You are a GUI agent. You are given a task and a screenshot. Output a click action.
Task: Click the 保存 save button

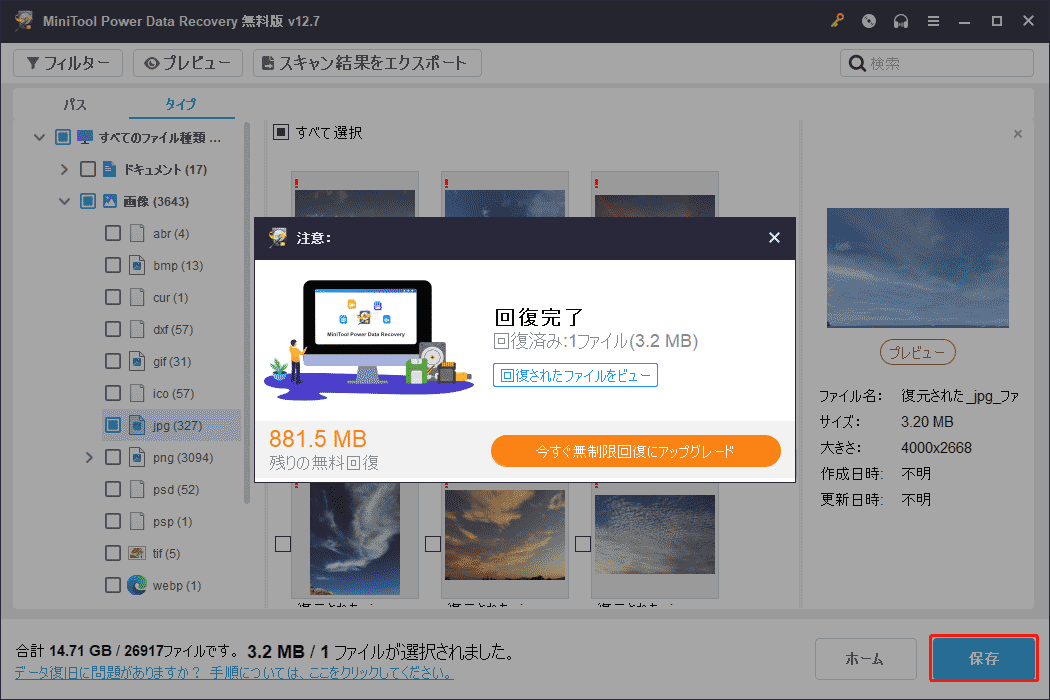pos(983,658)
